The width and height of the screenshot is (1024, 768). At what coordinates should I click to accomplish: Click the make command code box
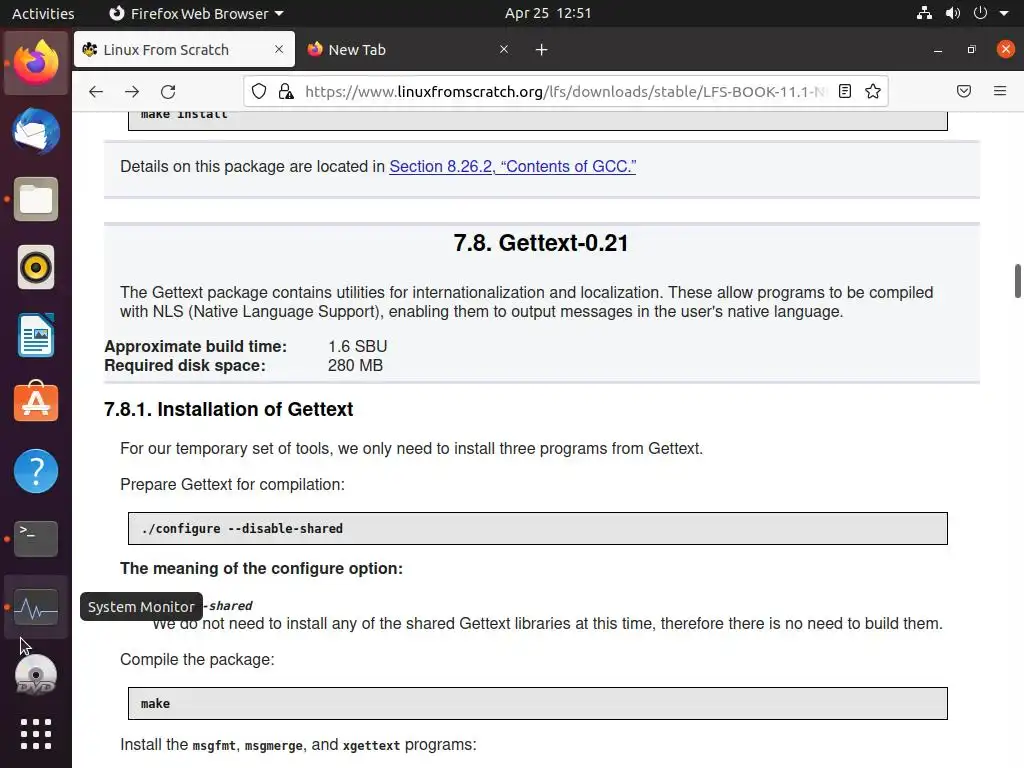[x=537, y=703]
